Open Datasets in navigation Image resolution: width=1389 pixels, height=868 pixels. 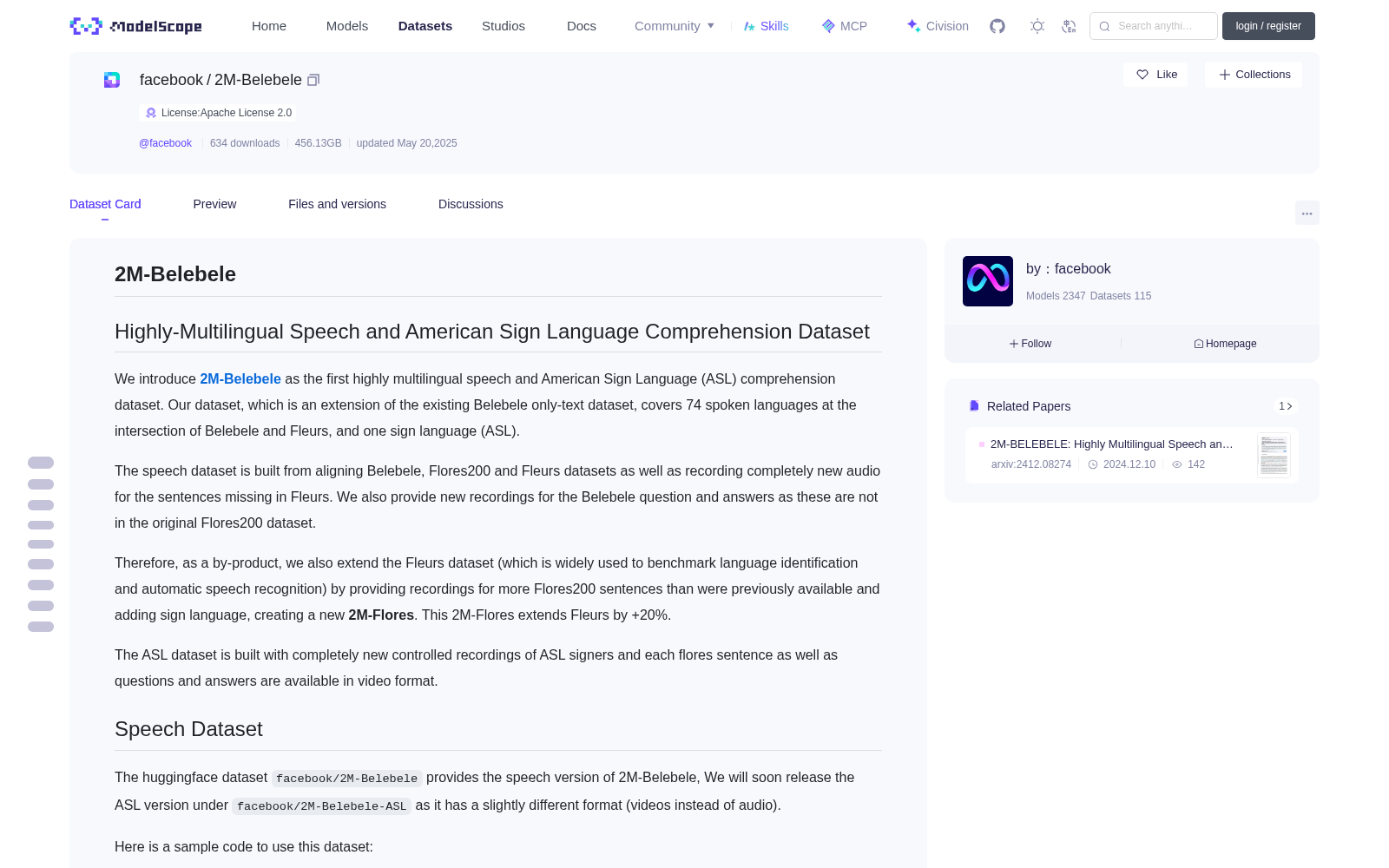[425, 26]
